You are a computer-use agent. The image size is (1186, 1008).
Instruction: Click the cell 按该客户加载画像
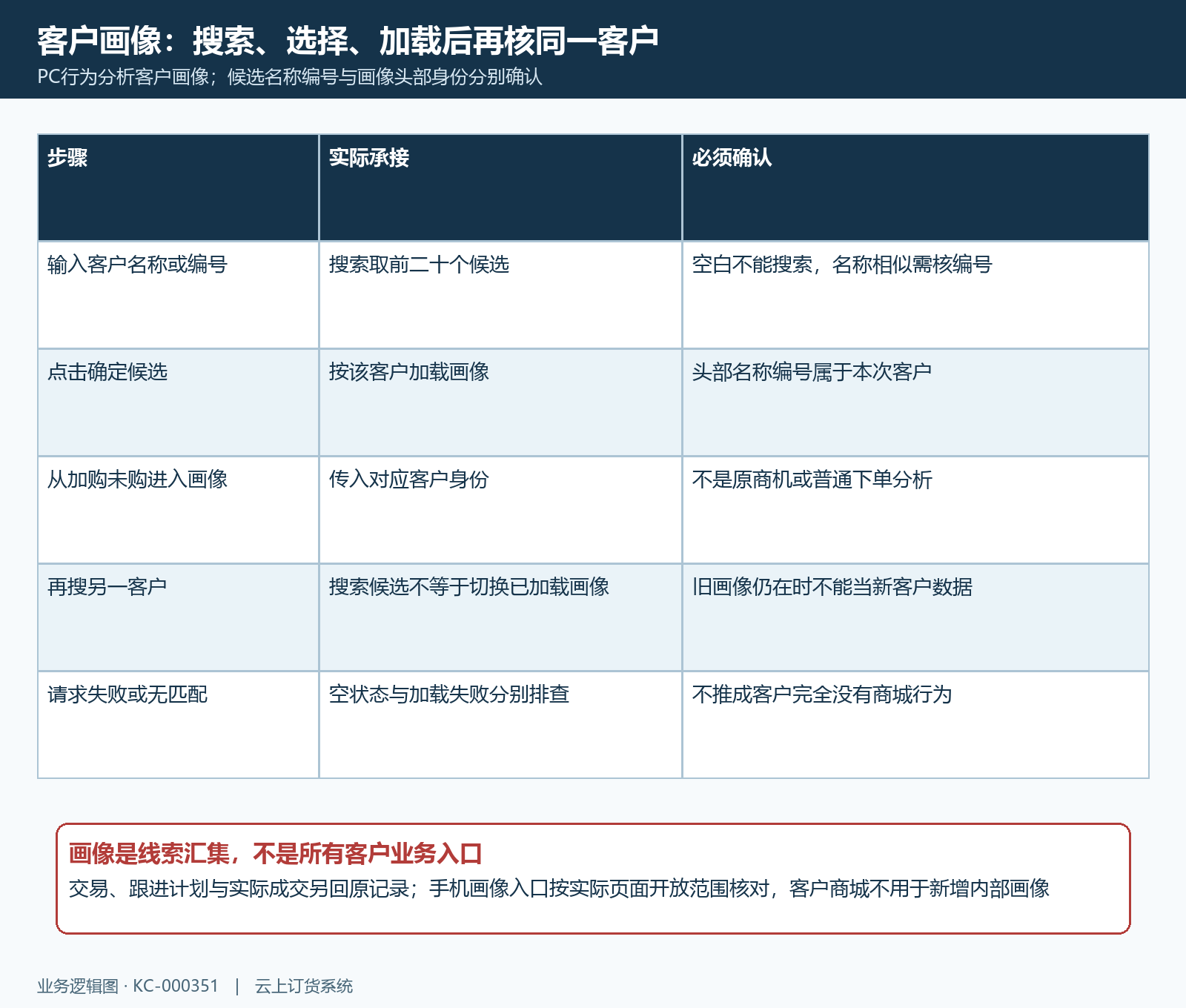[x=500, y=402]
